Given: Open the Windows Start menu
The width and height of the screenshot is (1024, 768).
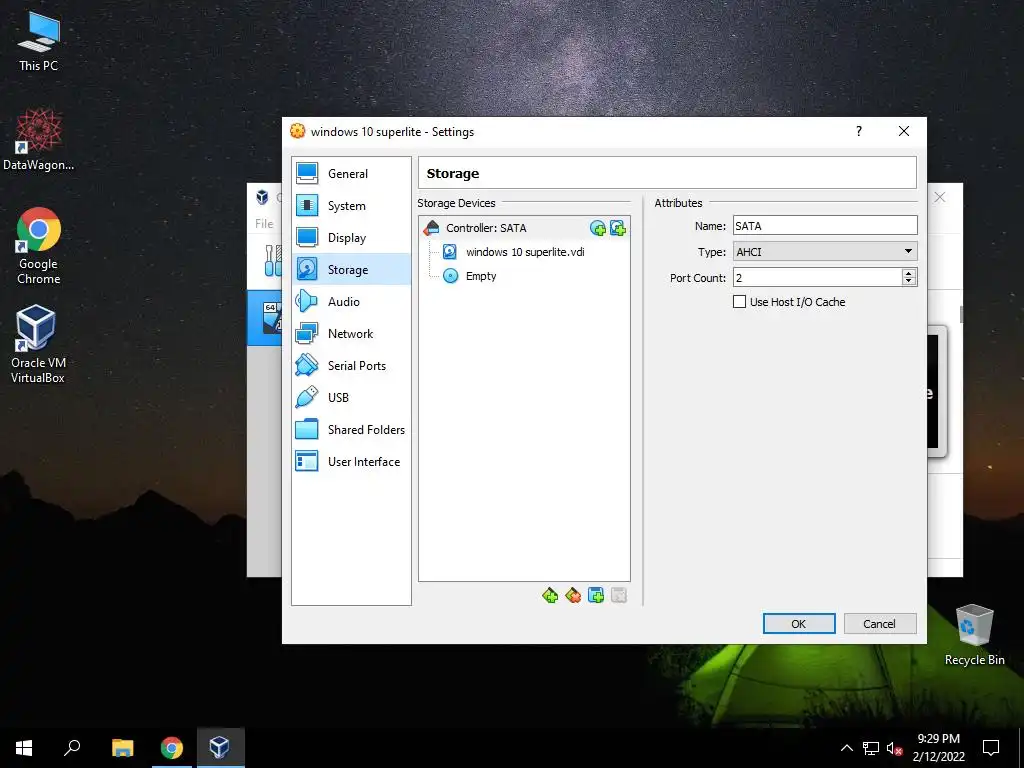Looking at the screenshot, I should click(24, 748).
